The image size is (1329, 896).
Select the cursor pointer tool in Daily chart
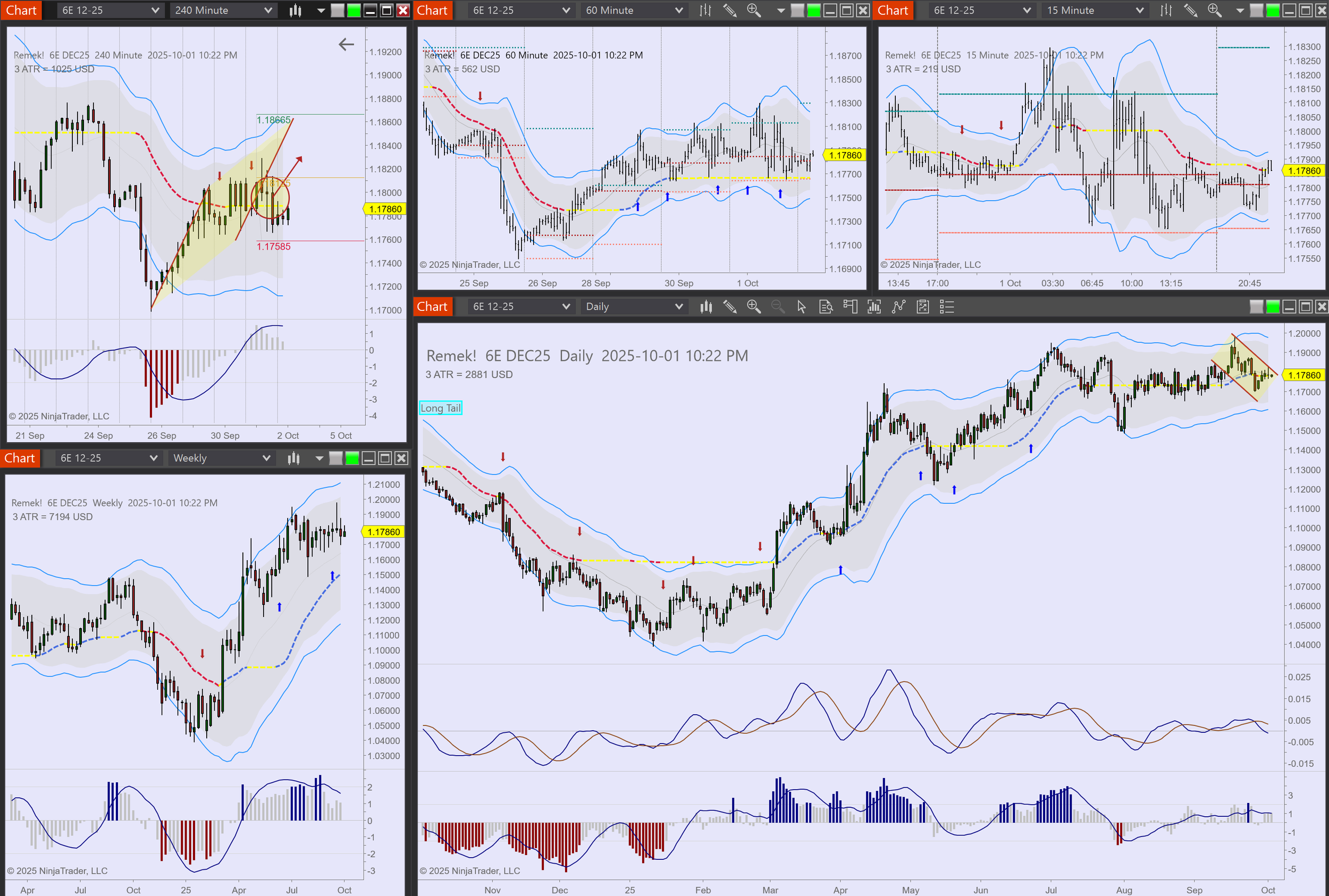point(802,307)
